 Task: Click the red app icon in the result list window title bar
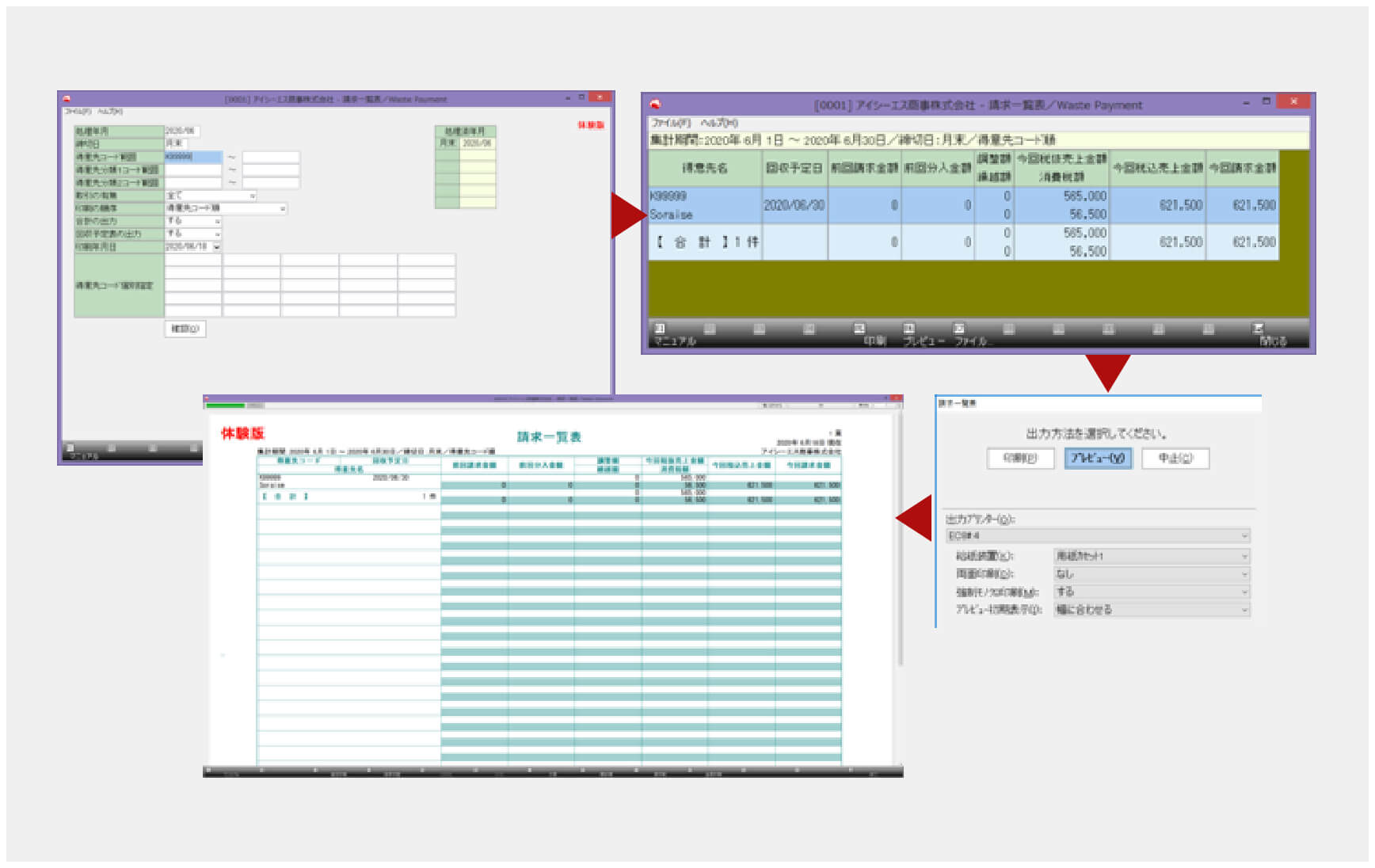[x=656, y=104]
